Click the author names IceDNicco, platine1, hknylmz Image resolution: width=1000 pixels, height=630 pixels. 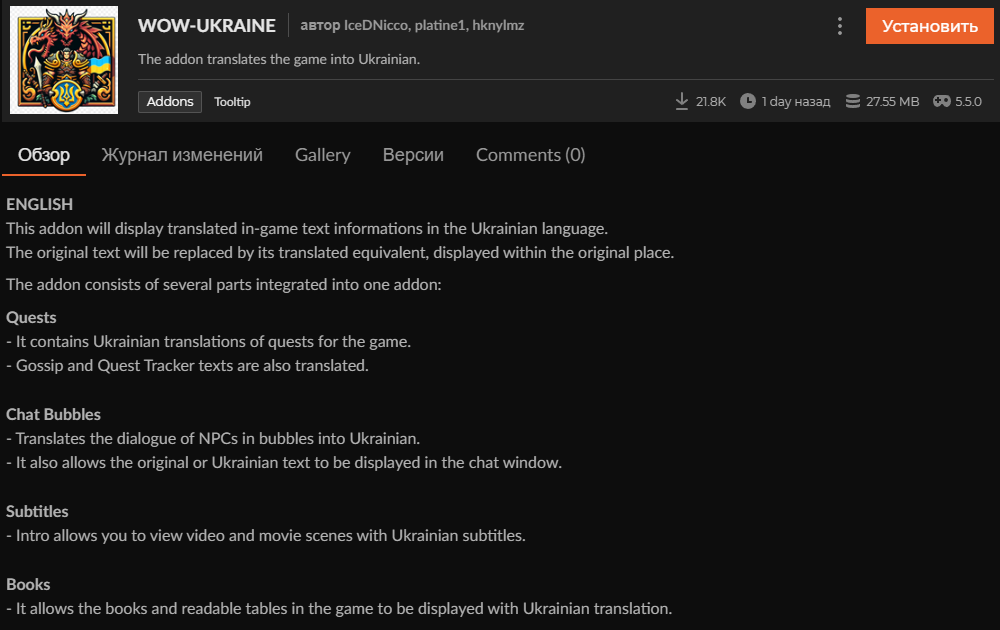click(x=434, y=26)
